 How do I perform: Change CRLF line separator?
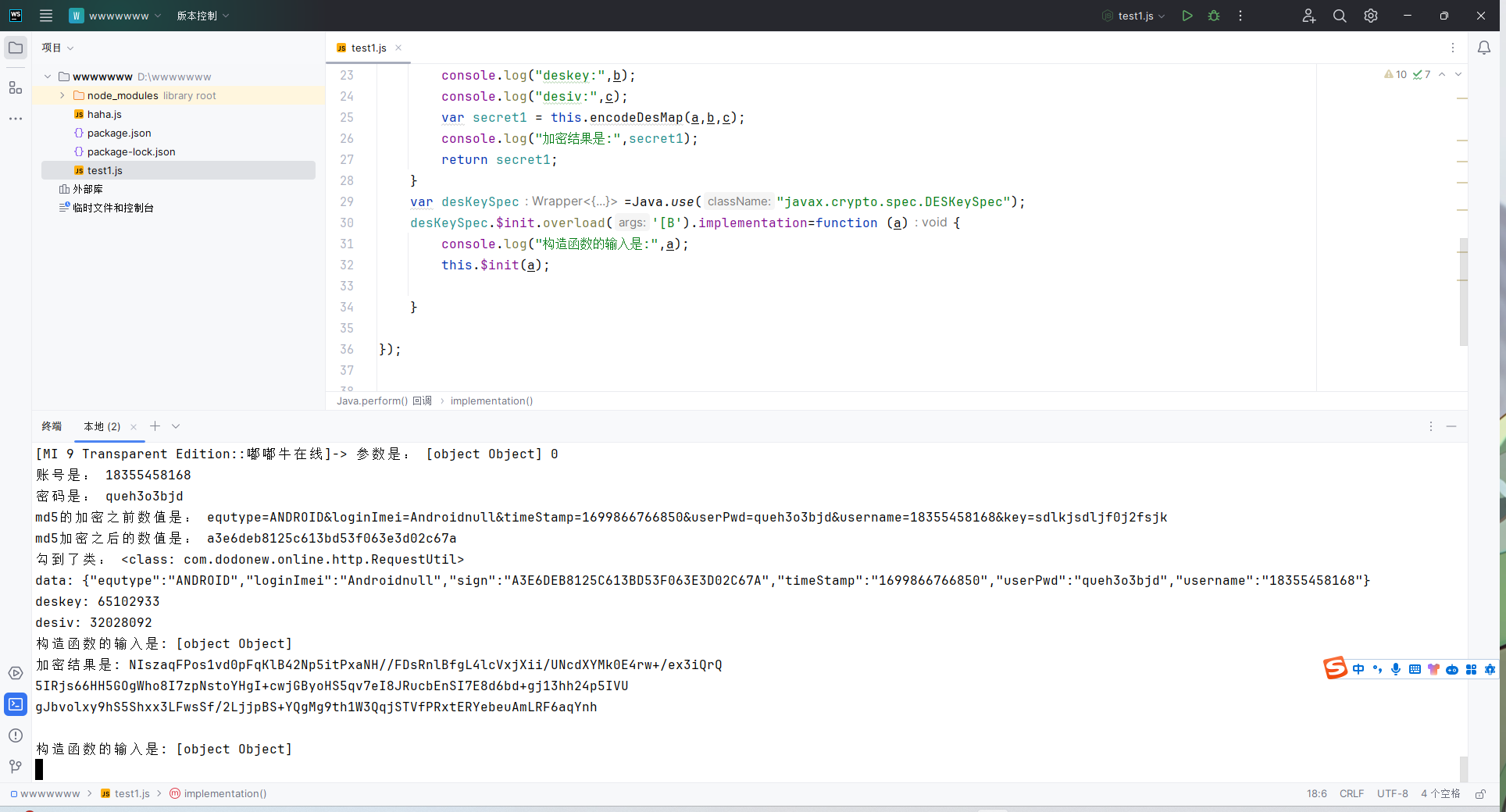coord(1351,794)
